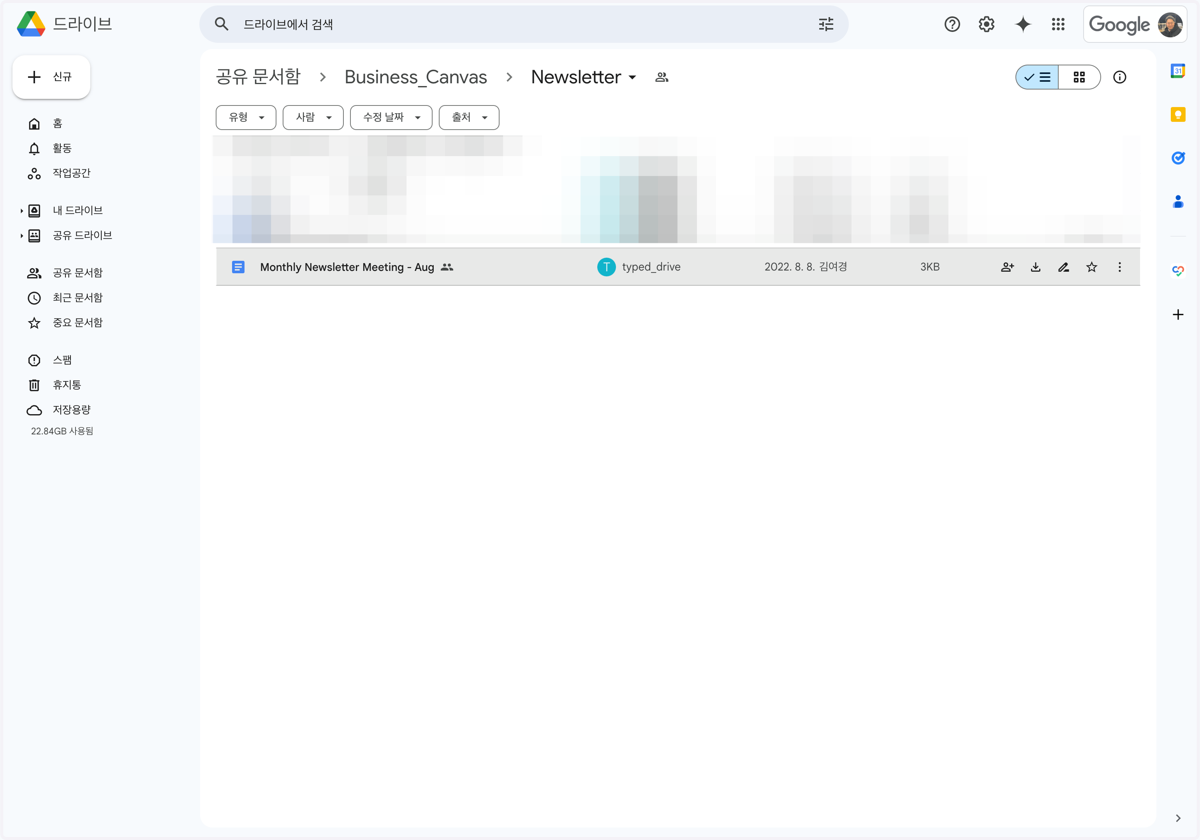Click the Google account avatar
The height and width of the screenshot is (840, 1200).
coord(1170,24)
